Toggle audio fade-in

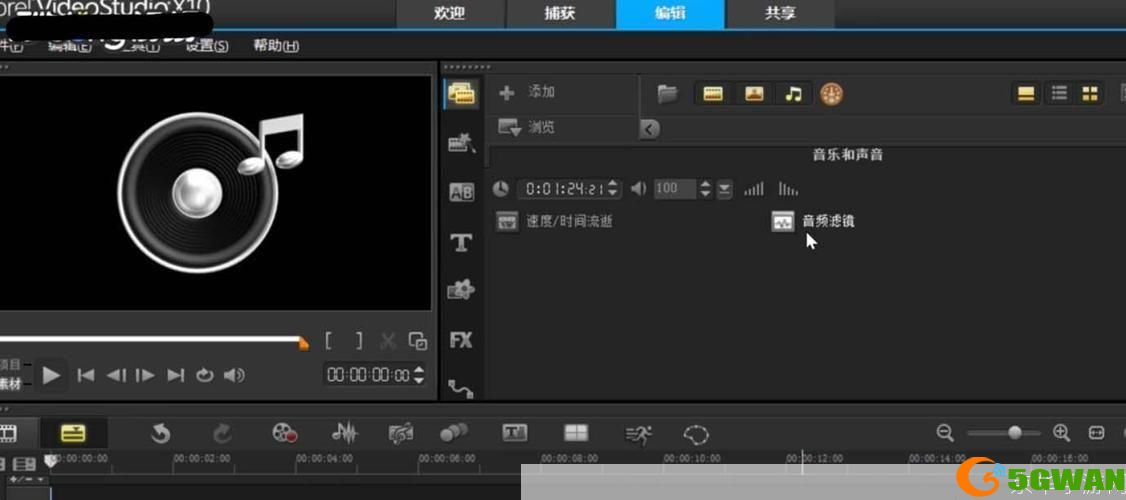(x=754, y=189)
